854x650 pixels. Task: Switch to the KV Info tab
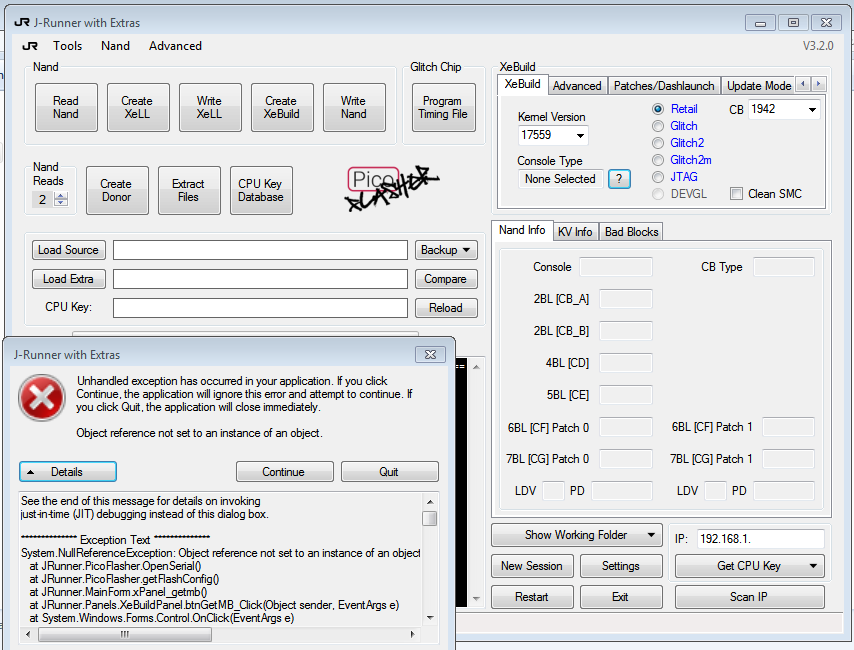[x=575, y=232]
